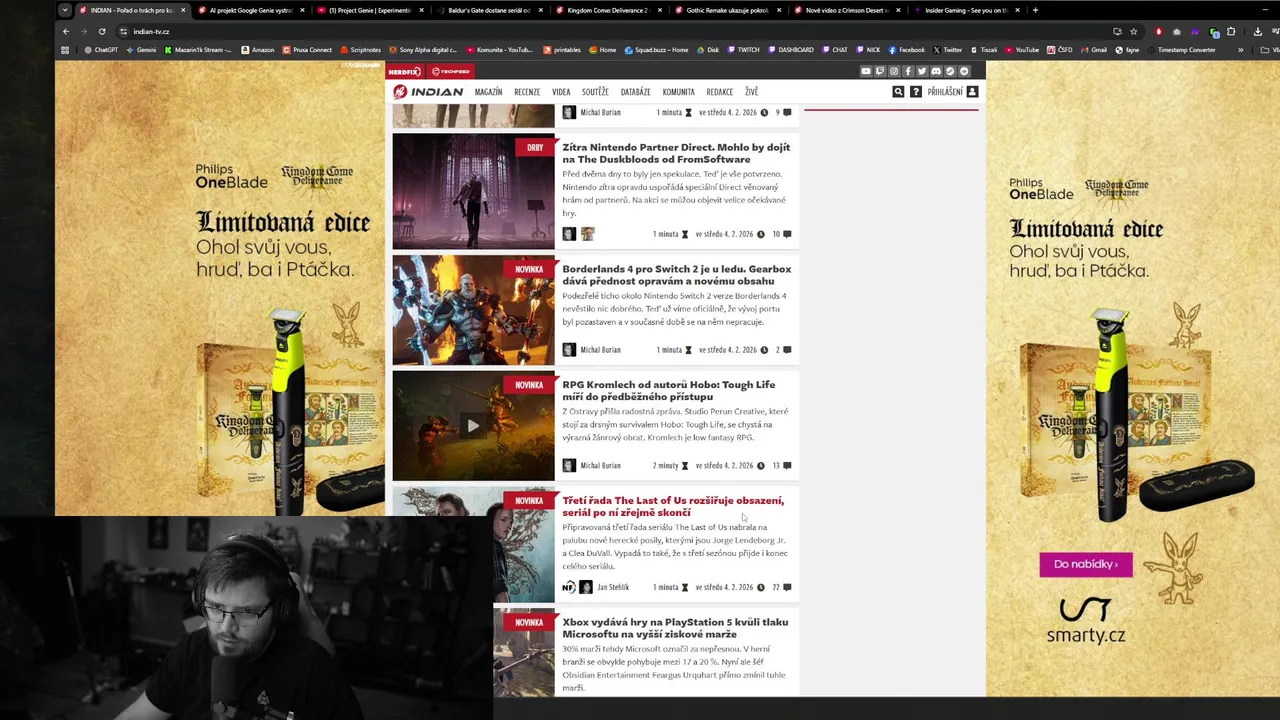
Task: Open the DATABÁZE menu
Action: click(x=635, y=92)
